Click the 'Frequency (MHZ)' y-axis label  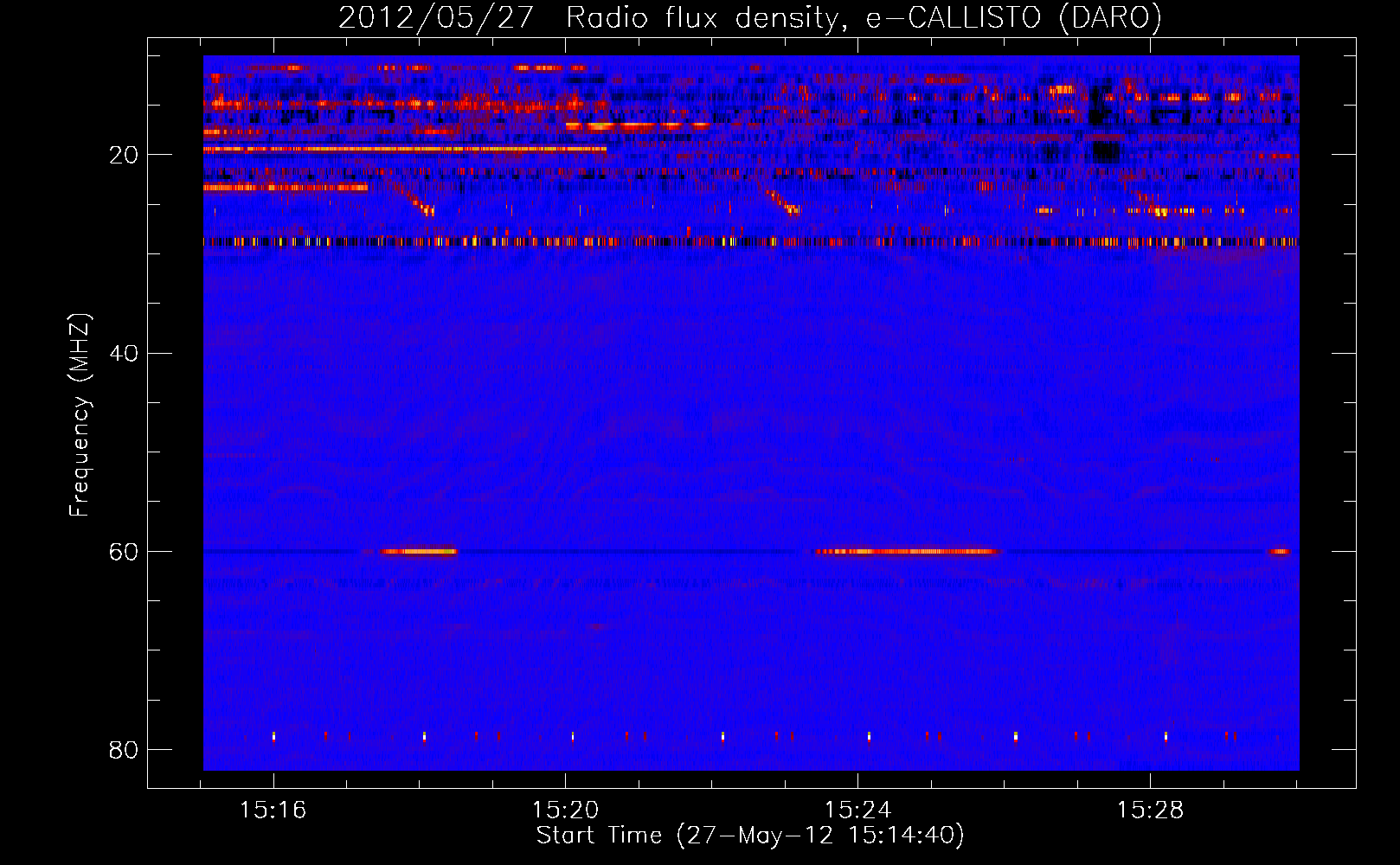[80, 415]
